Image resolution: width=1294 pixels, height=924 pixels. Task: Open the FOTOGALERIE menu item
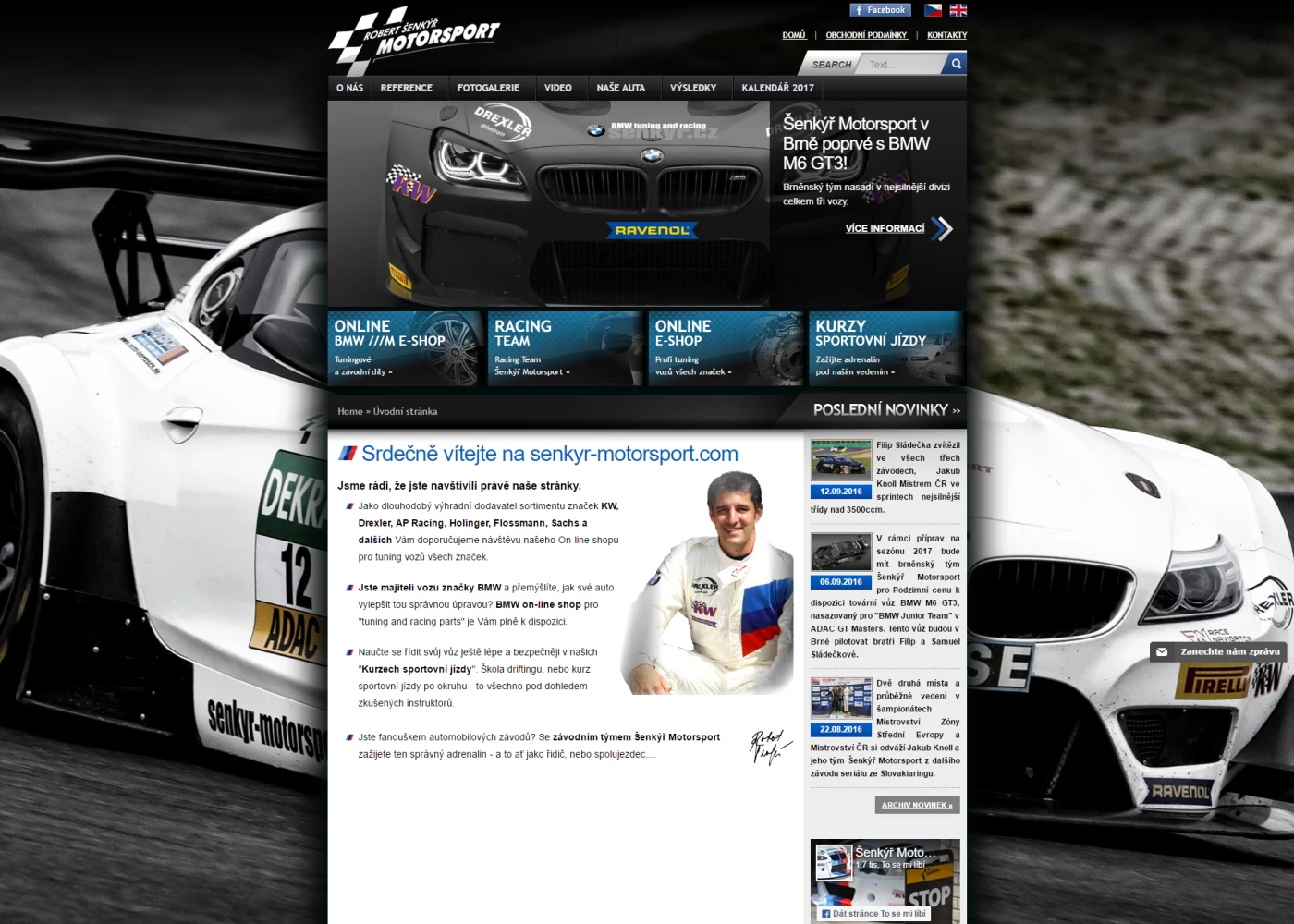[488, 88]
